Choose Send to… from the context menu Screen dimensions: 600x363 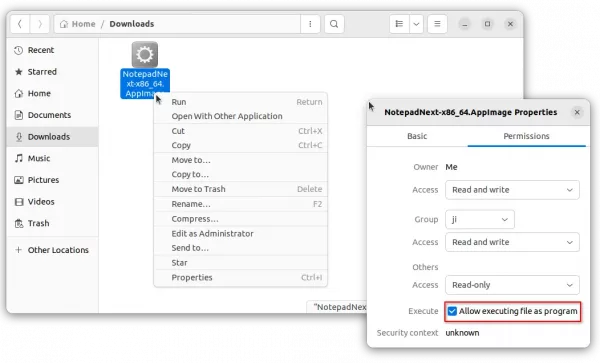coord(241,248)
